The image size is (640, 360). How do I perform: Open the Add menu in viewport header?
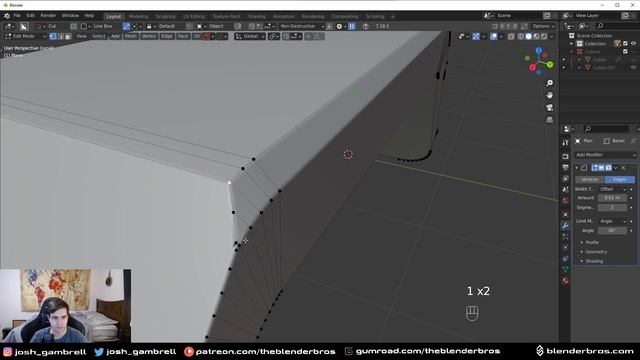(115, 36)
